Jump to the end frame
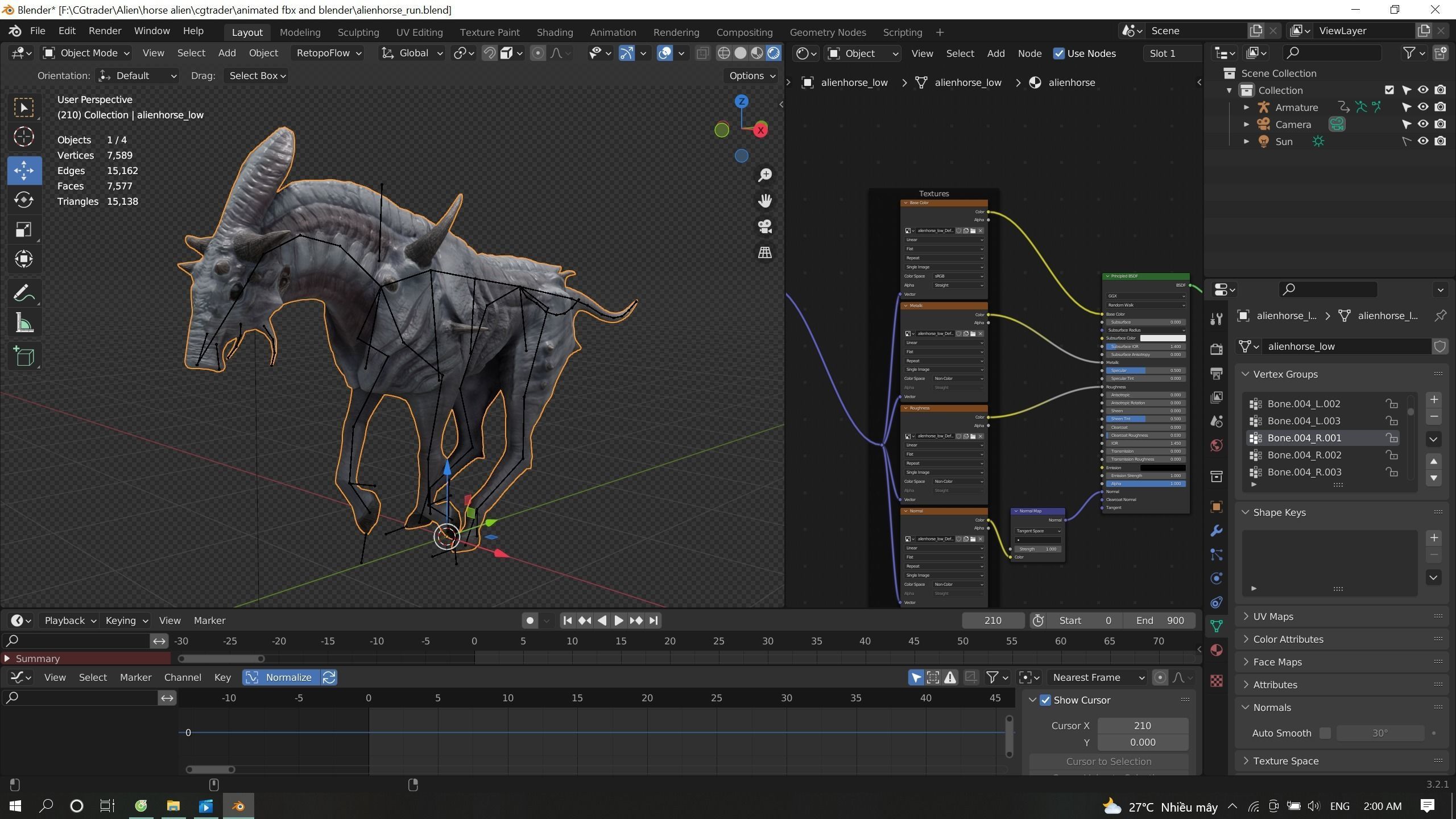Image resolution: width=1456 pixels, height=819 pixels. tap(653, 621)
